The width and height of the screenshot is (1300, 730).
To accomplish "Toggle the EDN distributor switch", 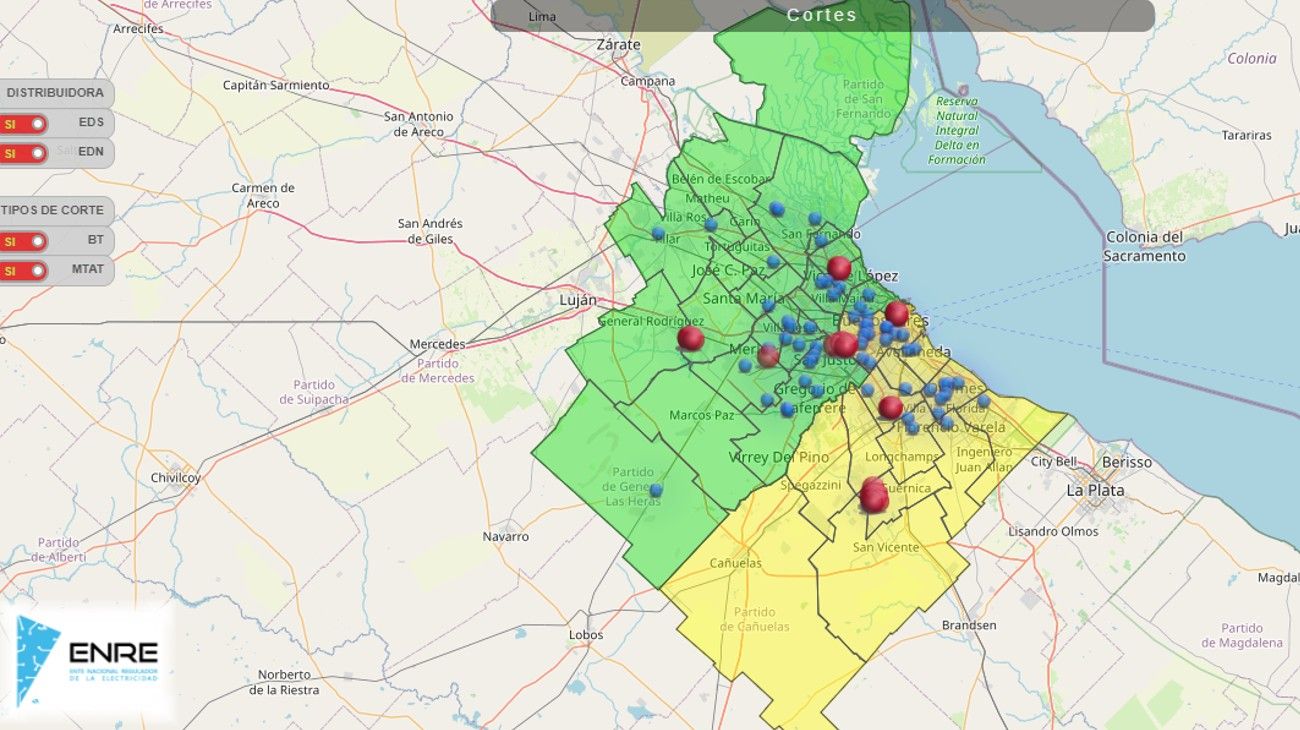I will click(24, 154).
